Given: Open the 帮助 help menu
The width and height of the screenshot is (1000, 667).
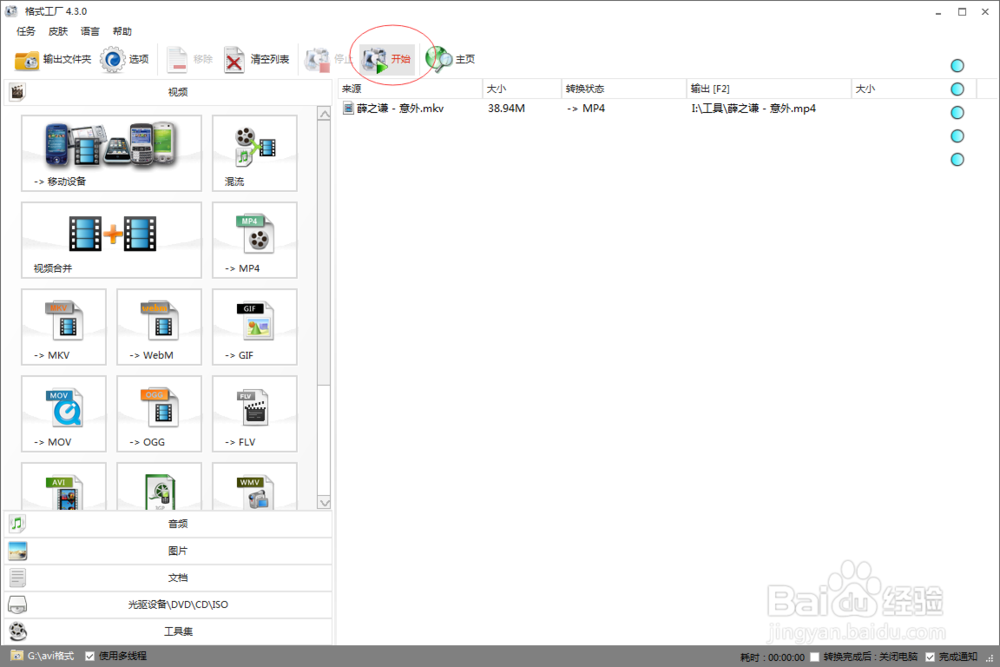Looking at the screenshot, I should click(122, 31).
